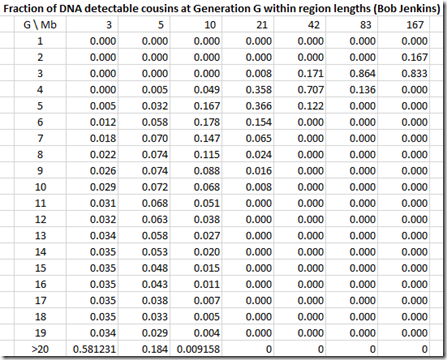Click the 0.184 cell in last row
447x360 pixels.
(x=144, y=349)
